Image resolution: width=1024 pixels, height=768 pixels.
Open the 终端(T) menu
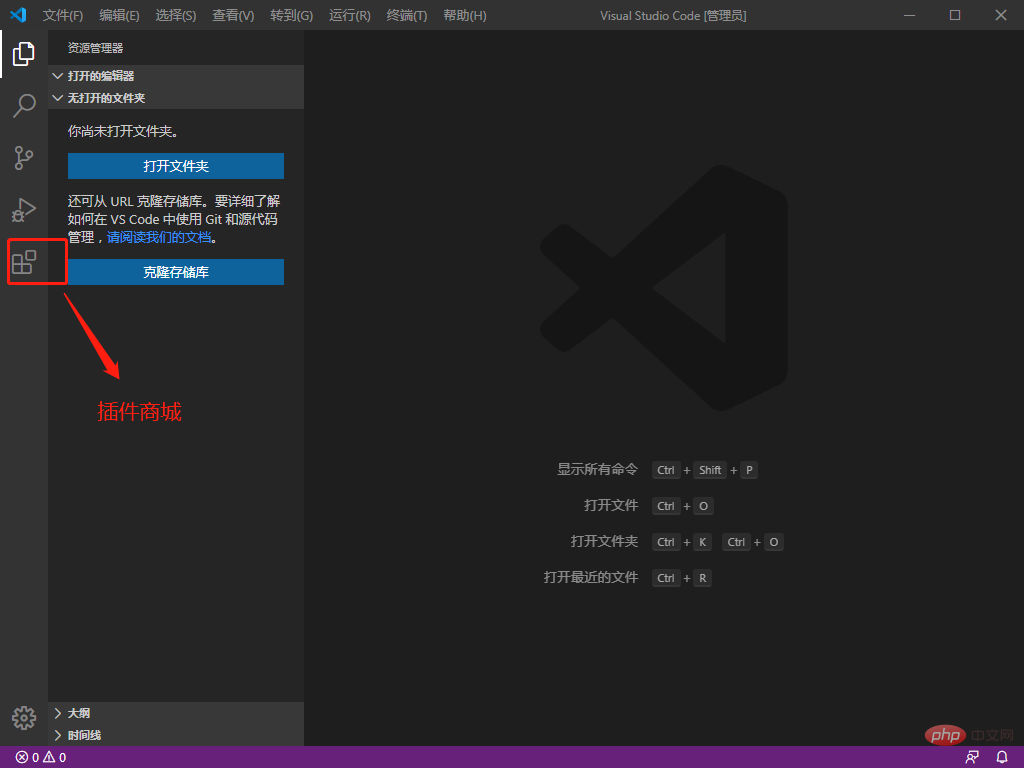click(406, 15)
